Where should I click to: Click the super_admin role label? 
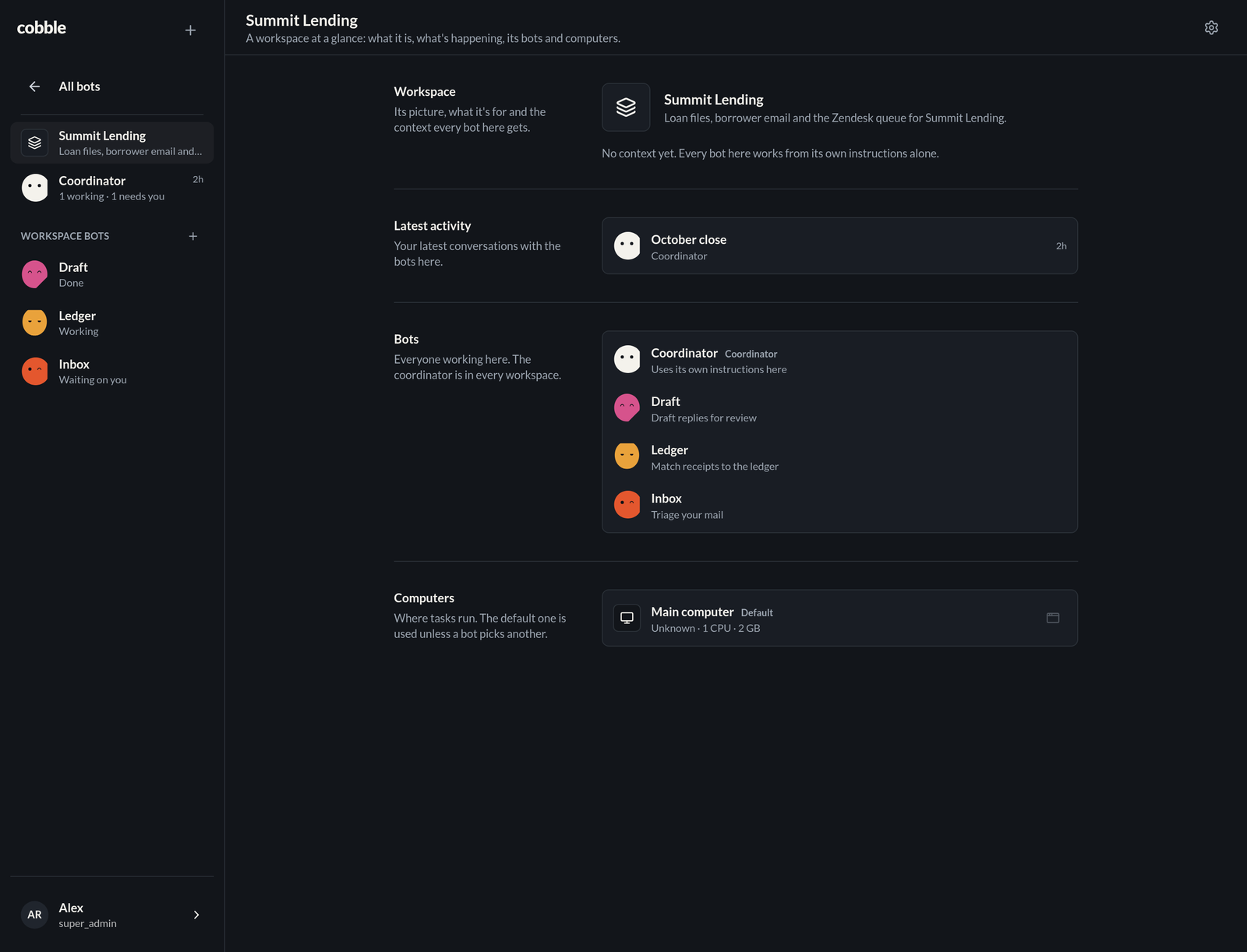click(87, 924)
